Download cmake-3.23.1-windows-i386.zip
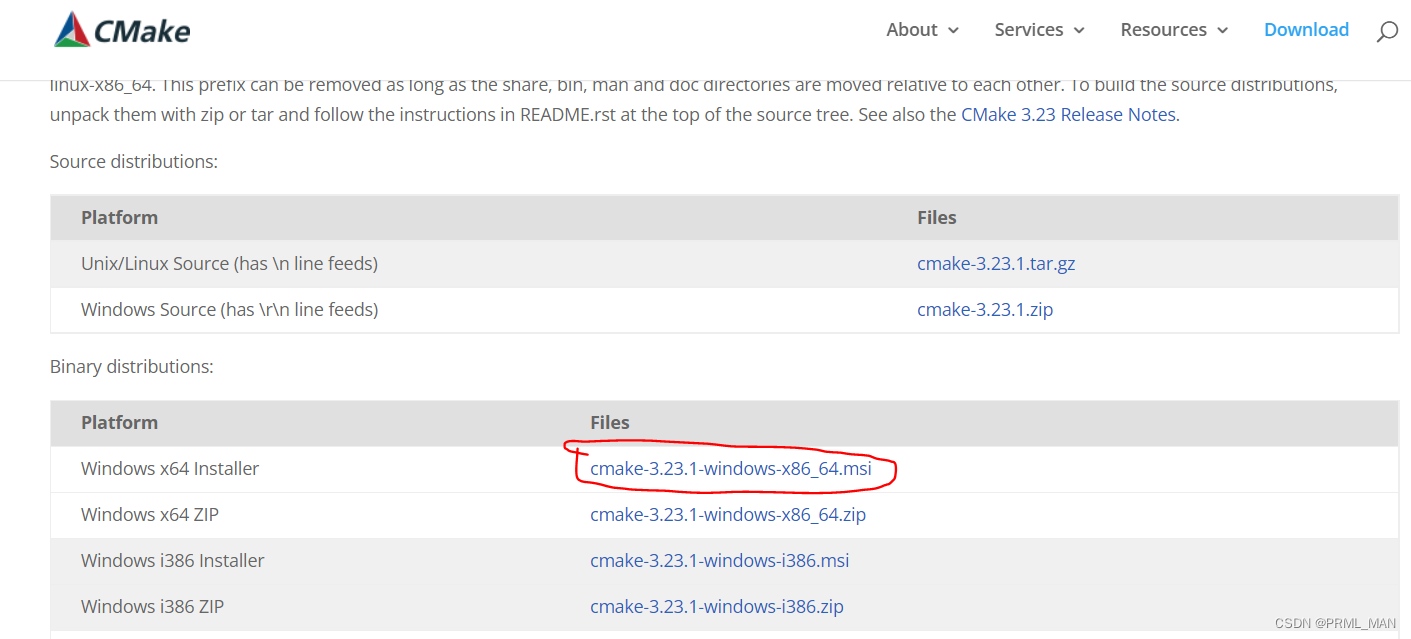Image resolution: width=1411 pixels, height=639 pixels. click(717, 607)
